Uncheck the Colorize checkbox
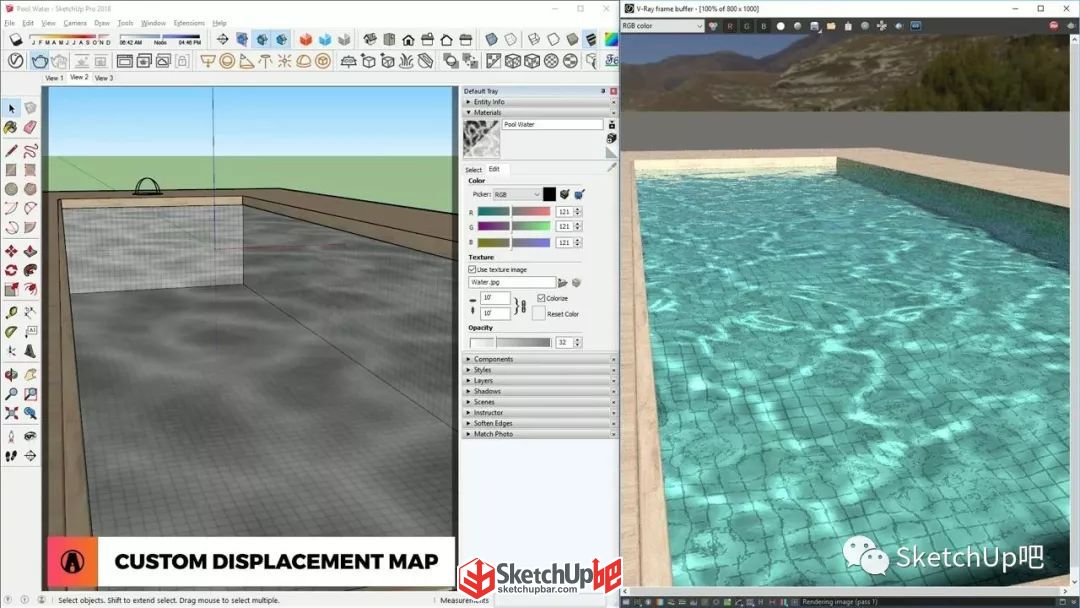 coord(541,297)
